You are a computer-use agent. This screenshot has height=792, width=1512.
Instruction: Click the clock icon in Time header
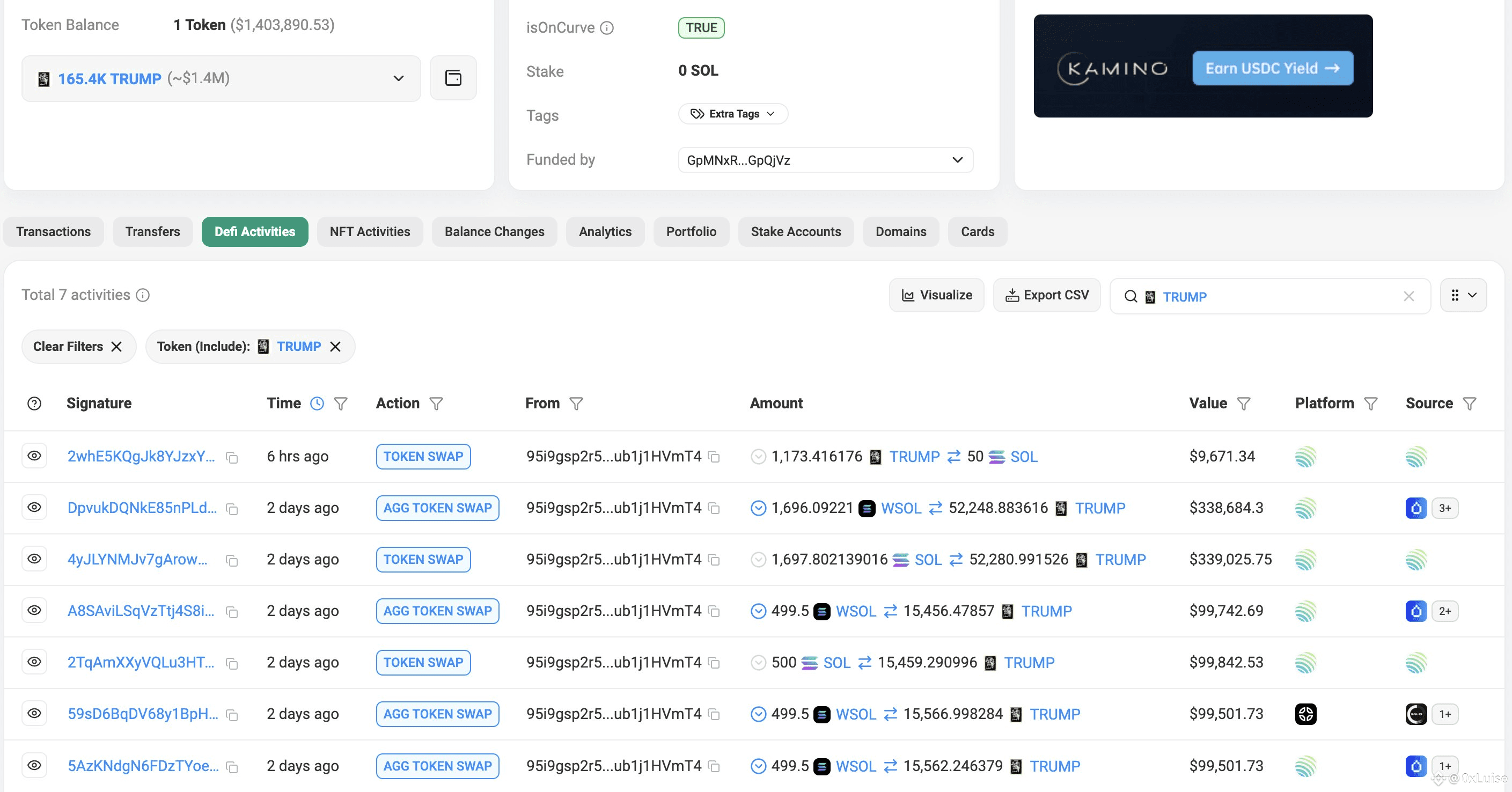(317, 404)
